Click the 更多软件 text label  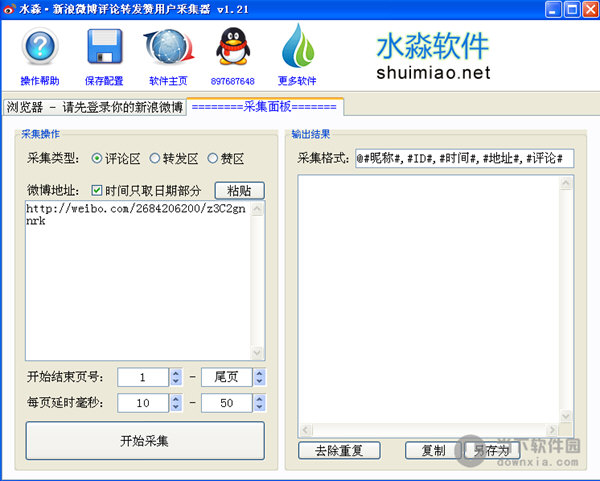pos(297,81)
